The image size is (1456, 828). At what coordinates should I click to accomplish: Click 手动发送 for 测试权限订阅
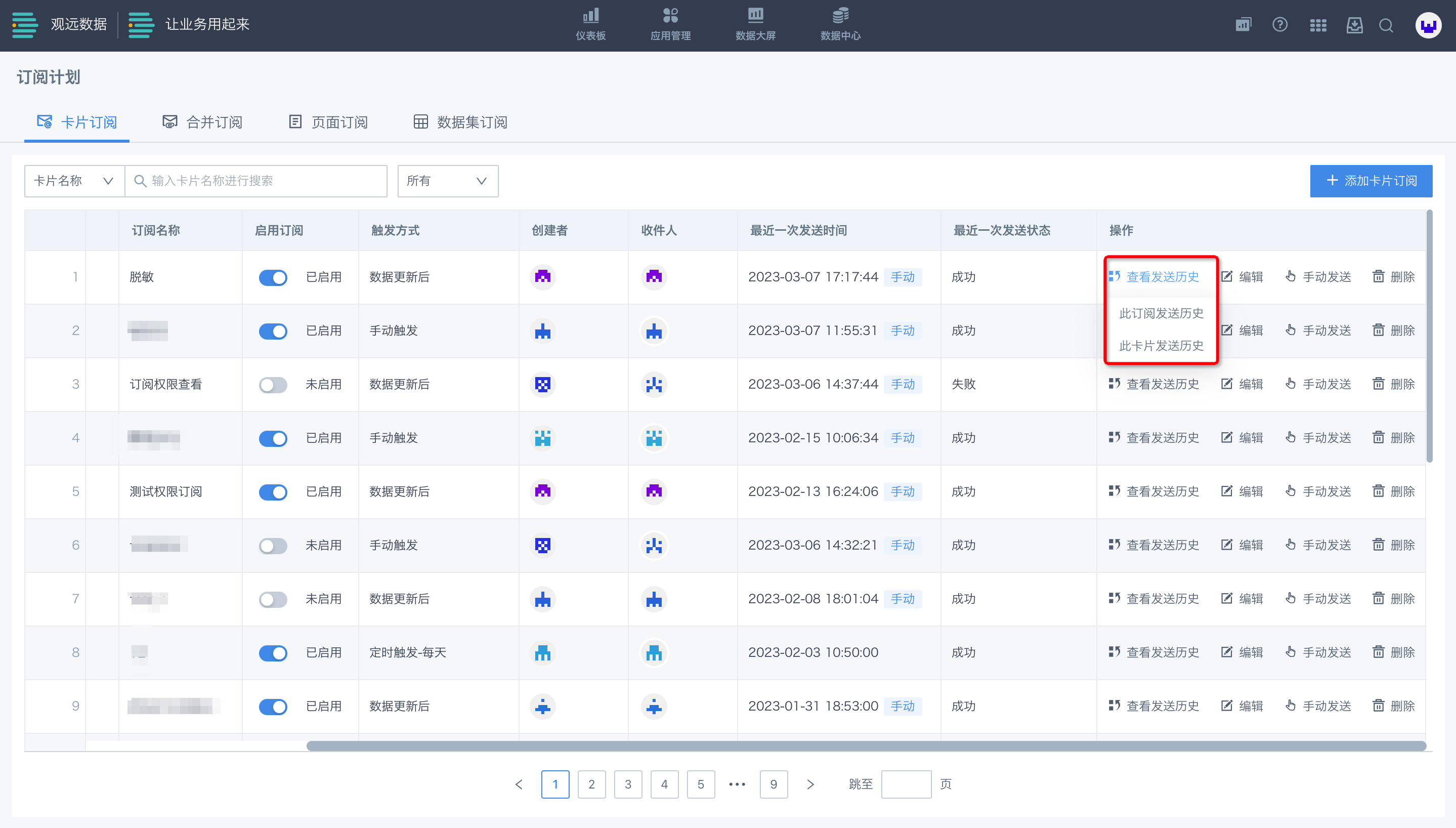[1318, 491]
